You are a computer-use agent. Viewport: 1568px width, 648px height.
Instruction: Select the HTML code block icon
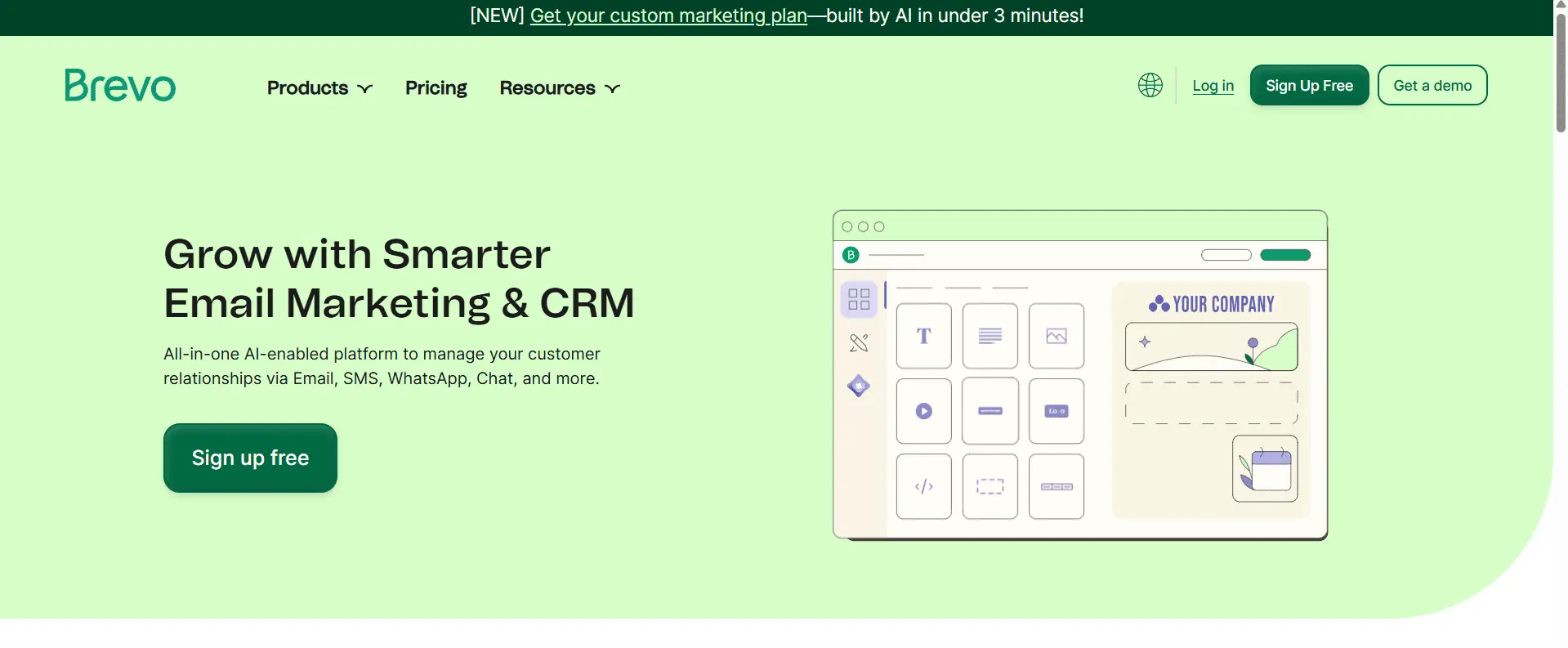[x=923, y=486]
